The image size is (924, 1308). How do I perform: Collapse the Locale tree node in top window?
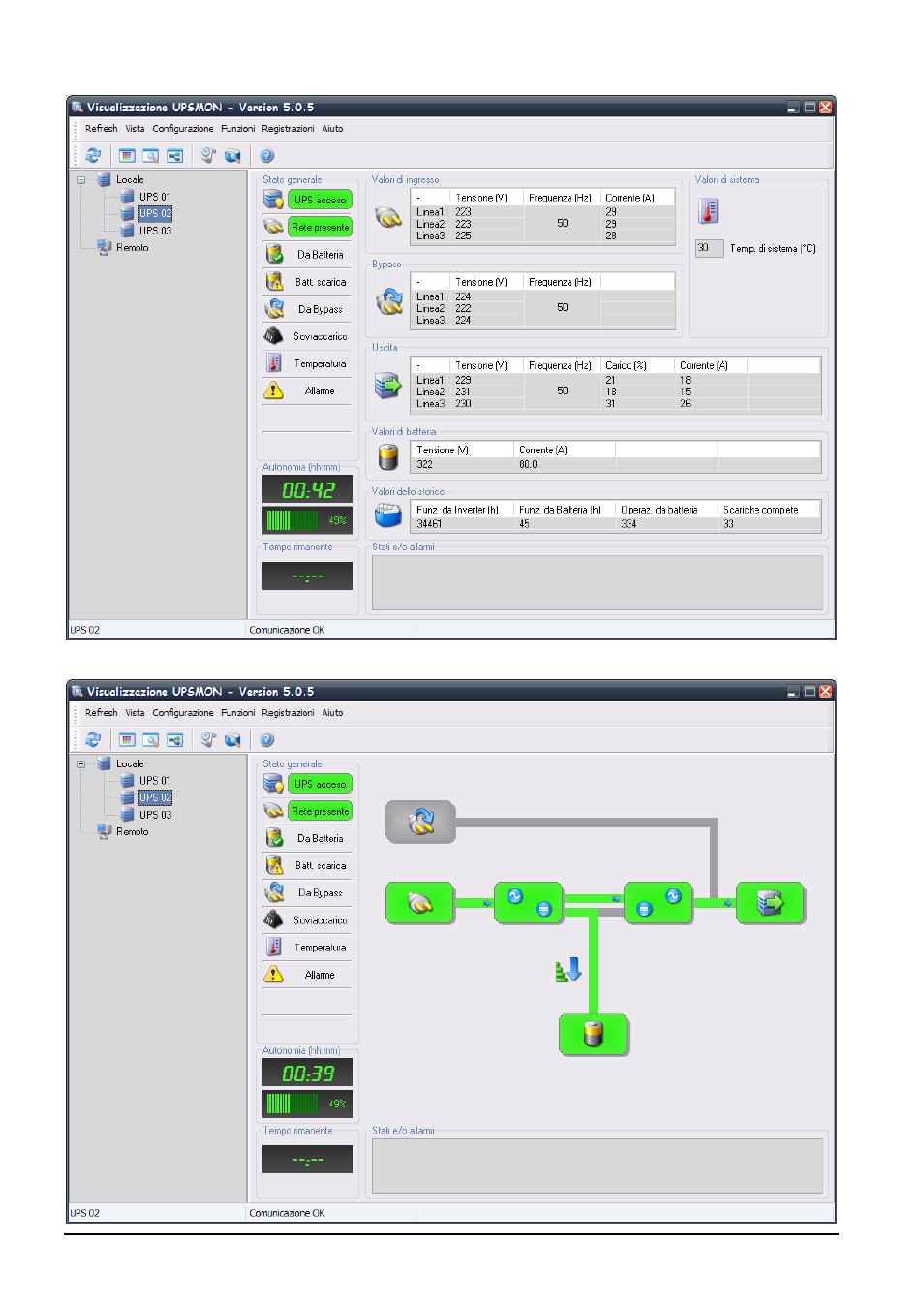(x=81, y=179)
